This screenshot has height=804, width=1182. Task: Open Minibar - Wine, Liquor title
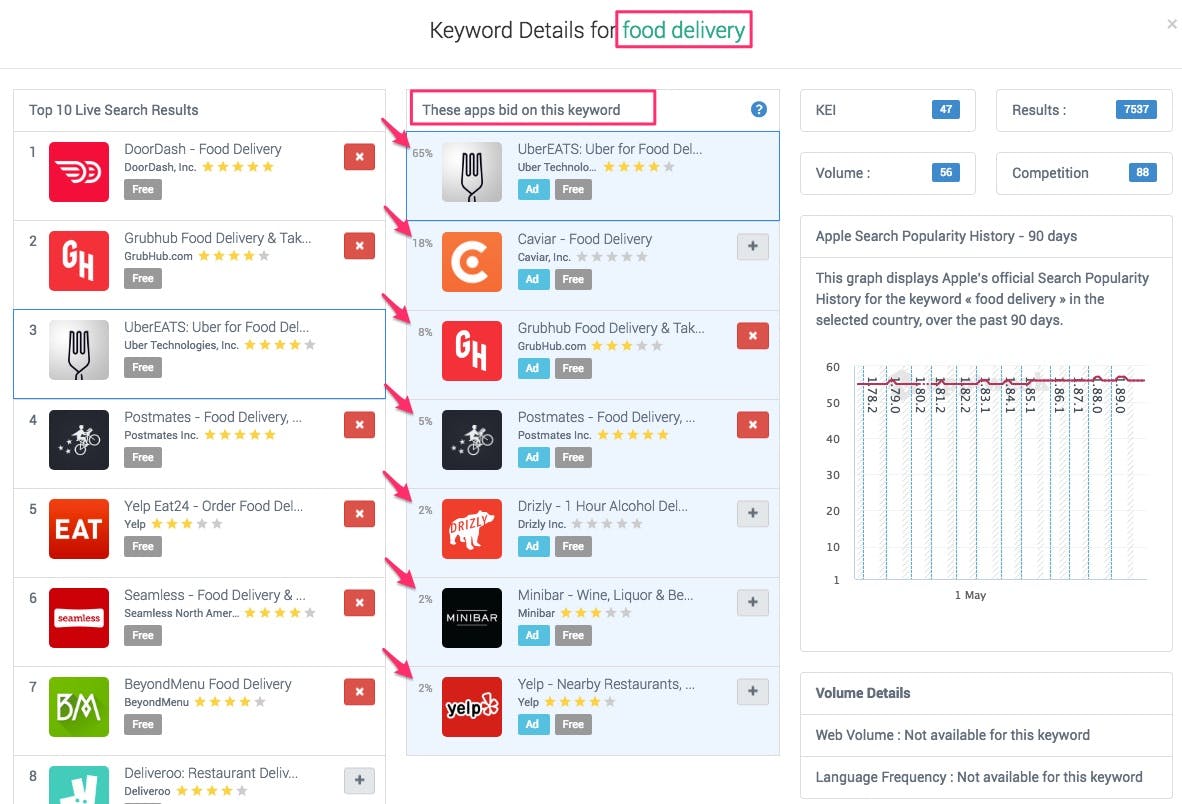pyautogui.click(x=605, y=595)
